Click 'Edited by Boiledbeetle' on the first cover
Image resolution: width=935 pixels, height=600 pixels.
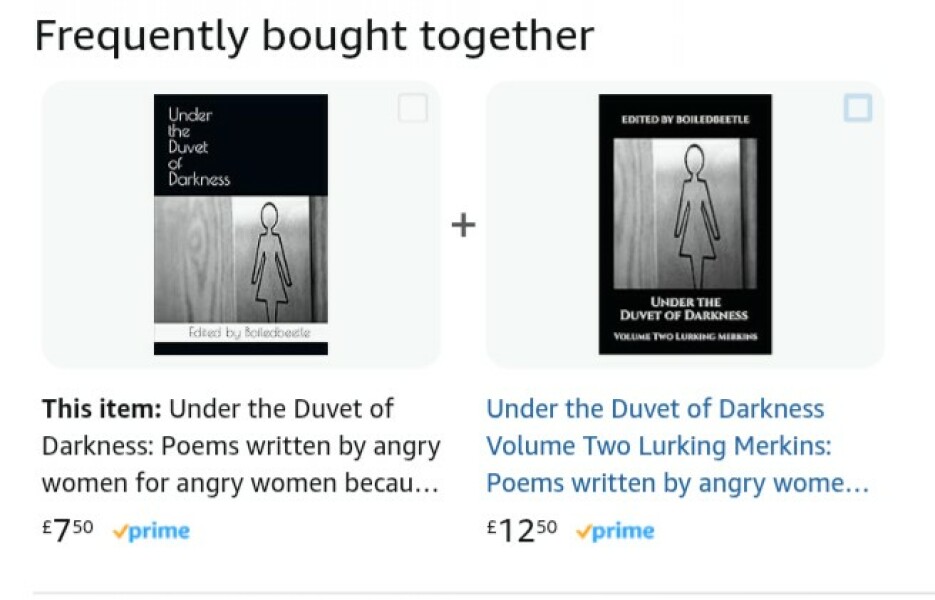250,332
